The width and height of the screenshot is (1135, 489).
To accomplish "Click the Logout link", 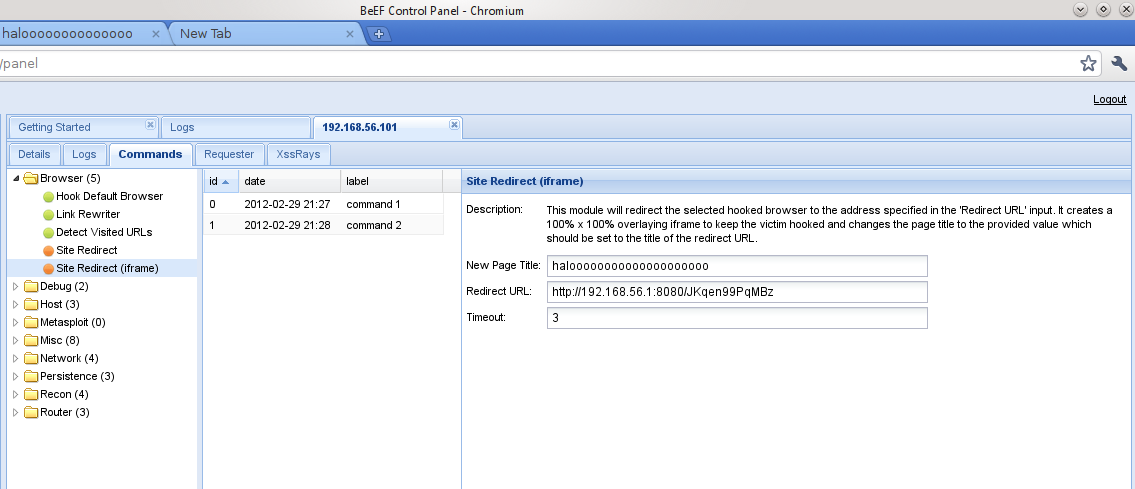I will point(1110,99).
